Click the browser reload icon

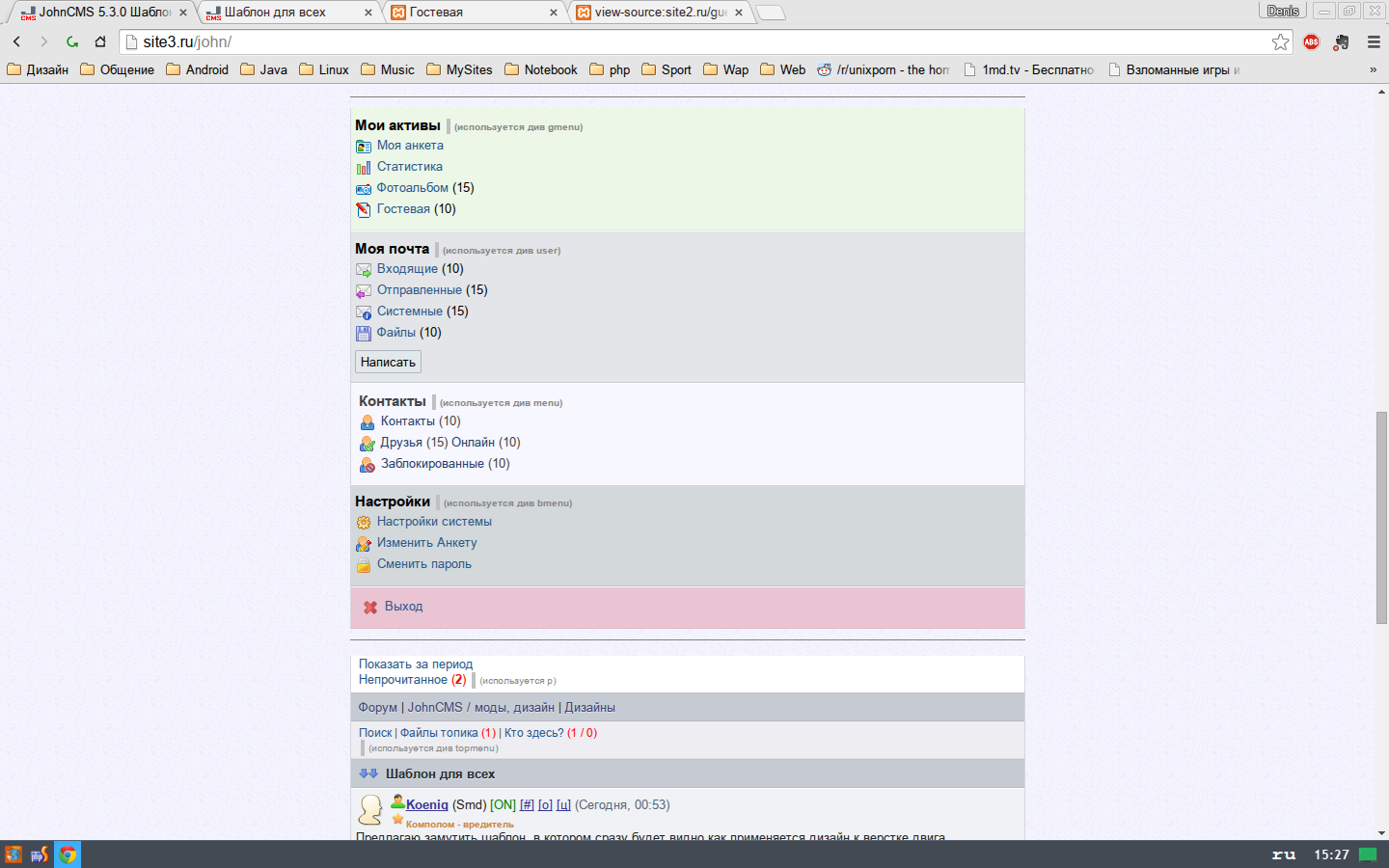[72, 41]
